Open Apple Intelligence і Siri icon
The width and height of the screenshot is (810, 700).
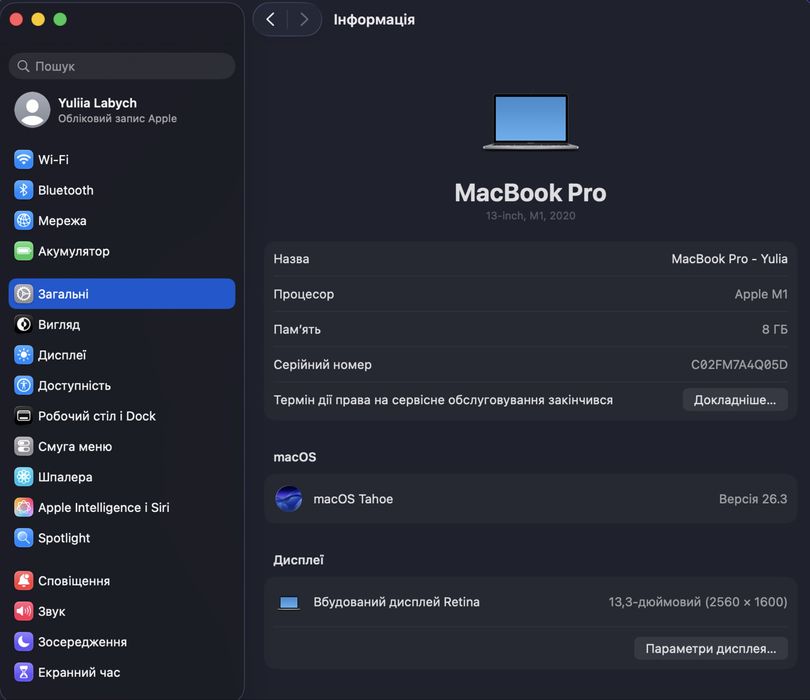coord(23,507)
